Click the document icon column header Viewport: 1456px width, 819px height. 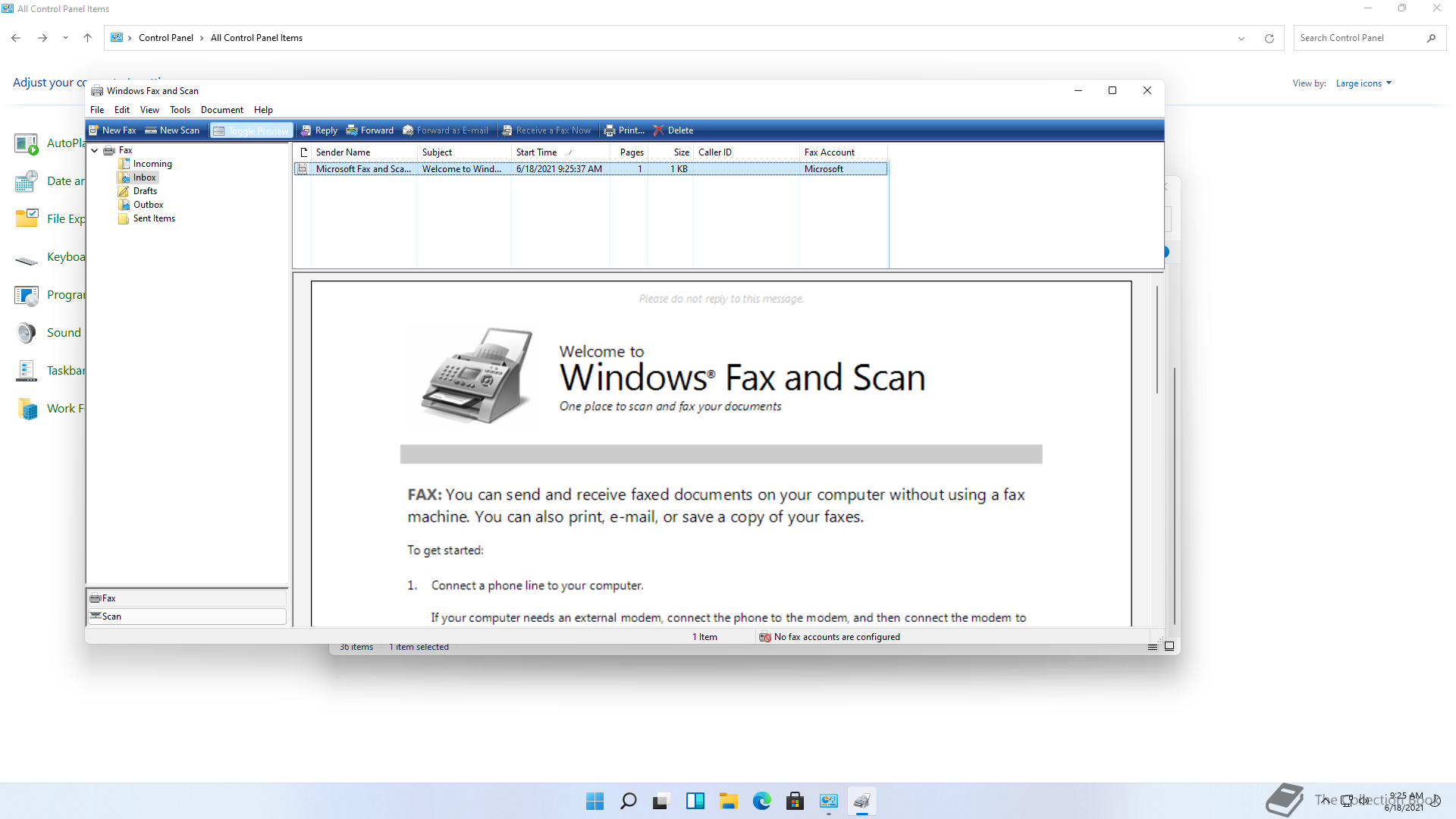[x=303, y=152]
